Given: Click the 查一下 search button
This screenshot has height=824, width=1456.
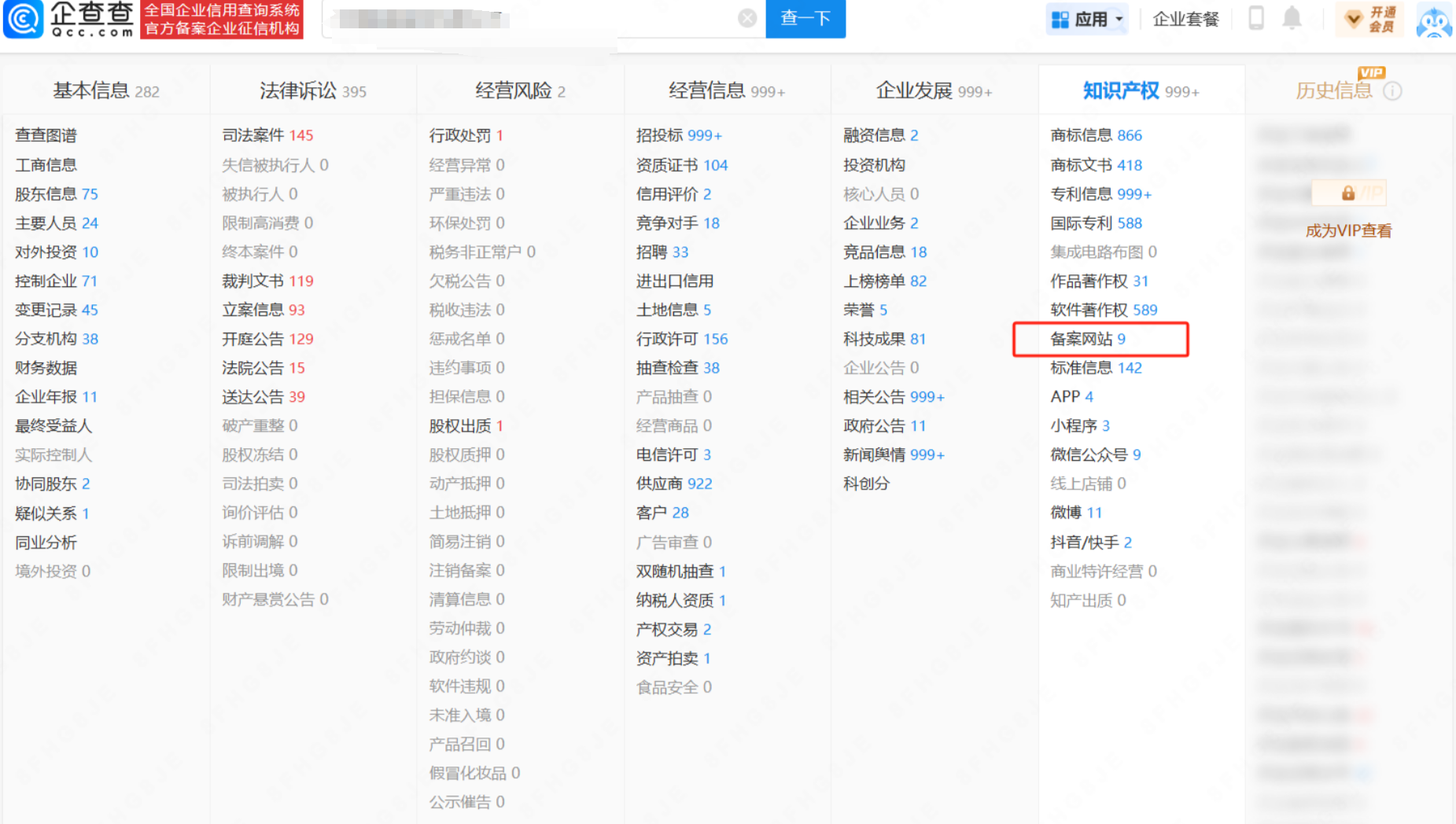Looking at the screenshot, I should [805, 18].
